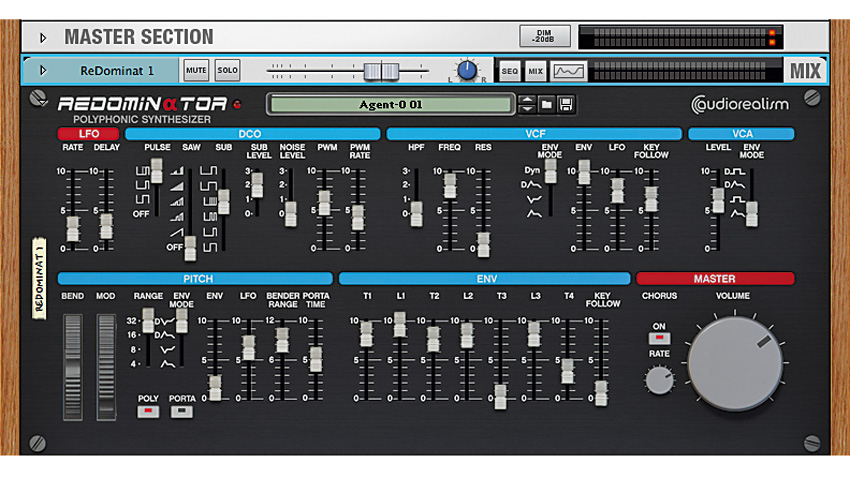Click the VCF ENV MODE selector handle
Screen dimensions: 850x478
tap(551, 171)
